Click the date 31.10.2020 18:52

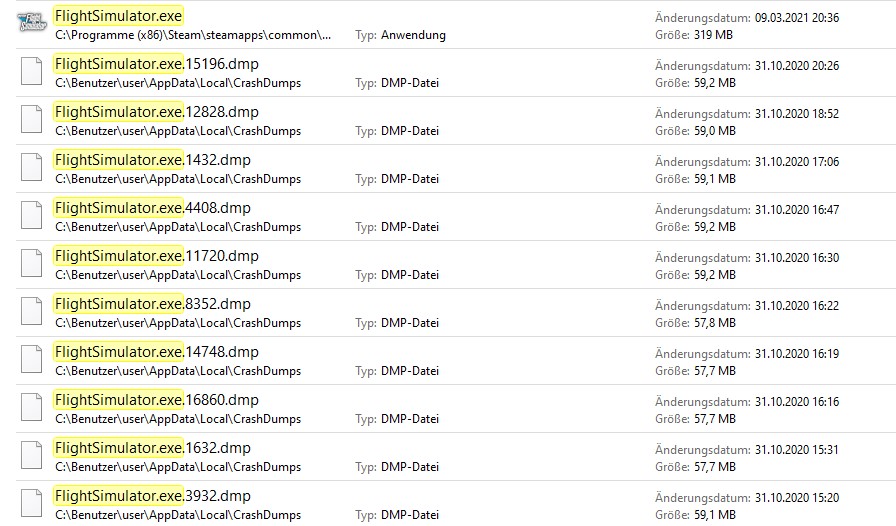(797, 114)
